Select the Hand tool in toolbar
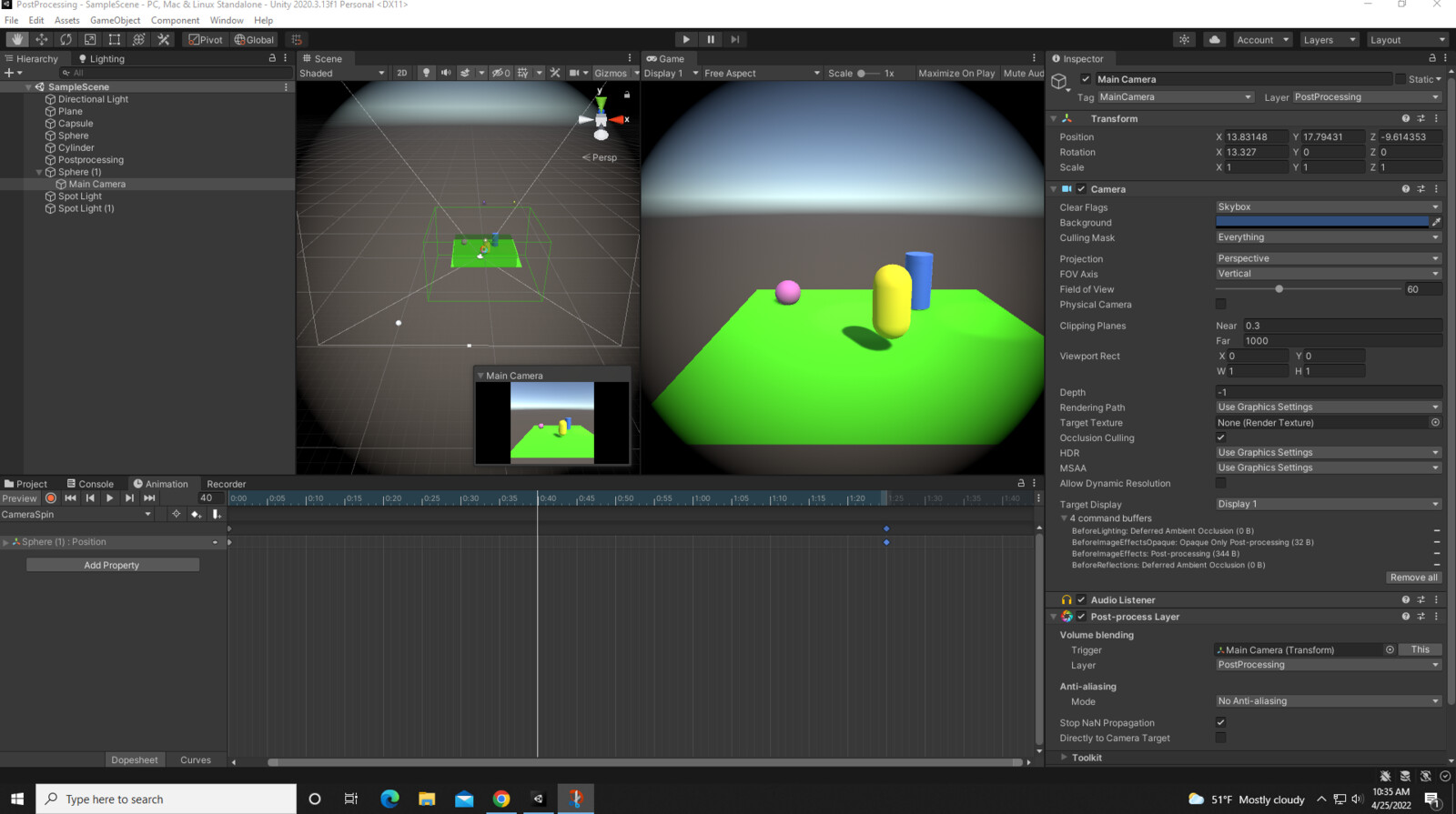 point(17,40)
